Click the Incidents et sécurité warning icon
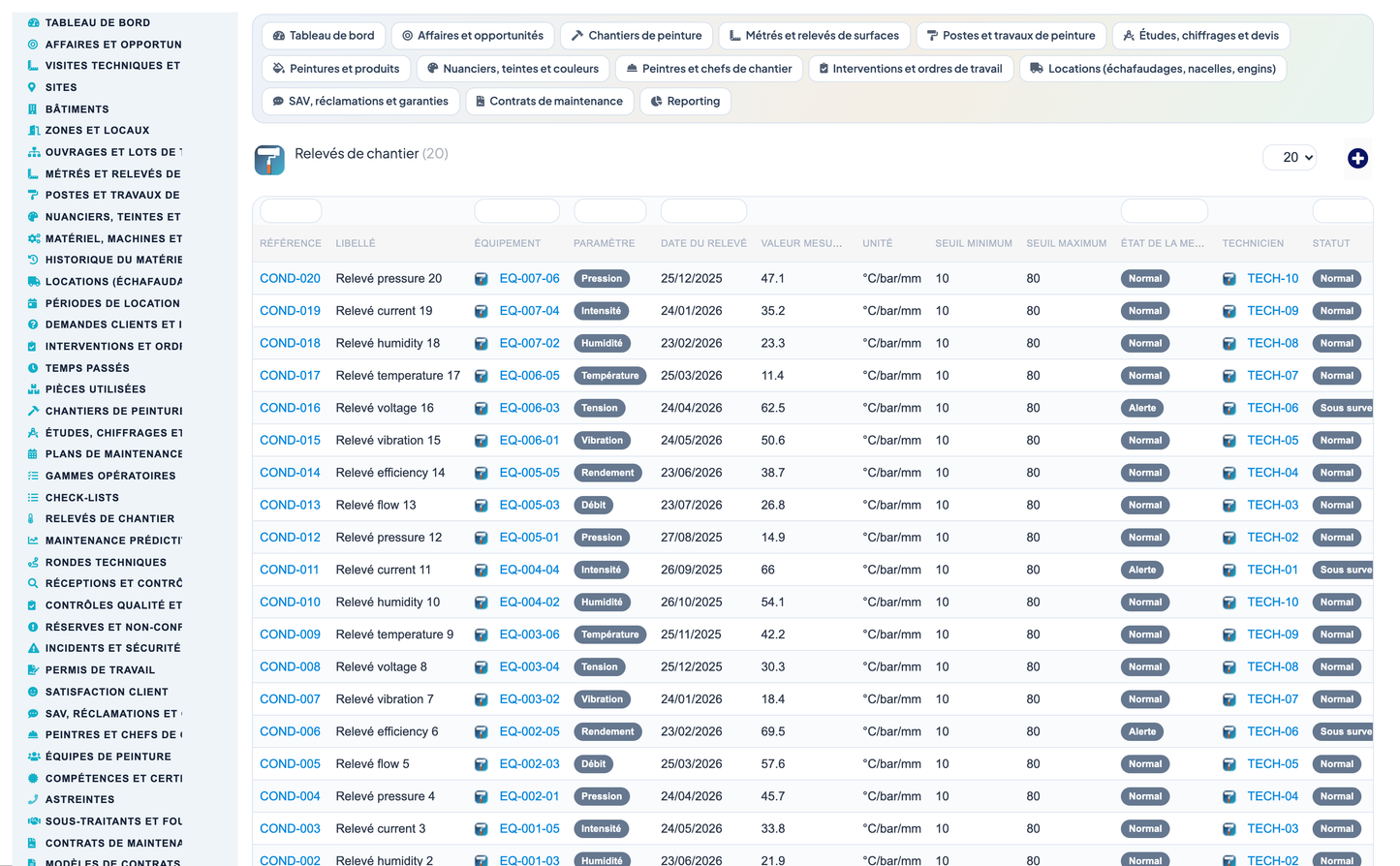Screen dimensions: 1400x866 pos(33,648)
